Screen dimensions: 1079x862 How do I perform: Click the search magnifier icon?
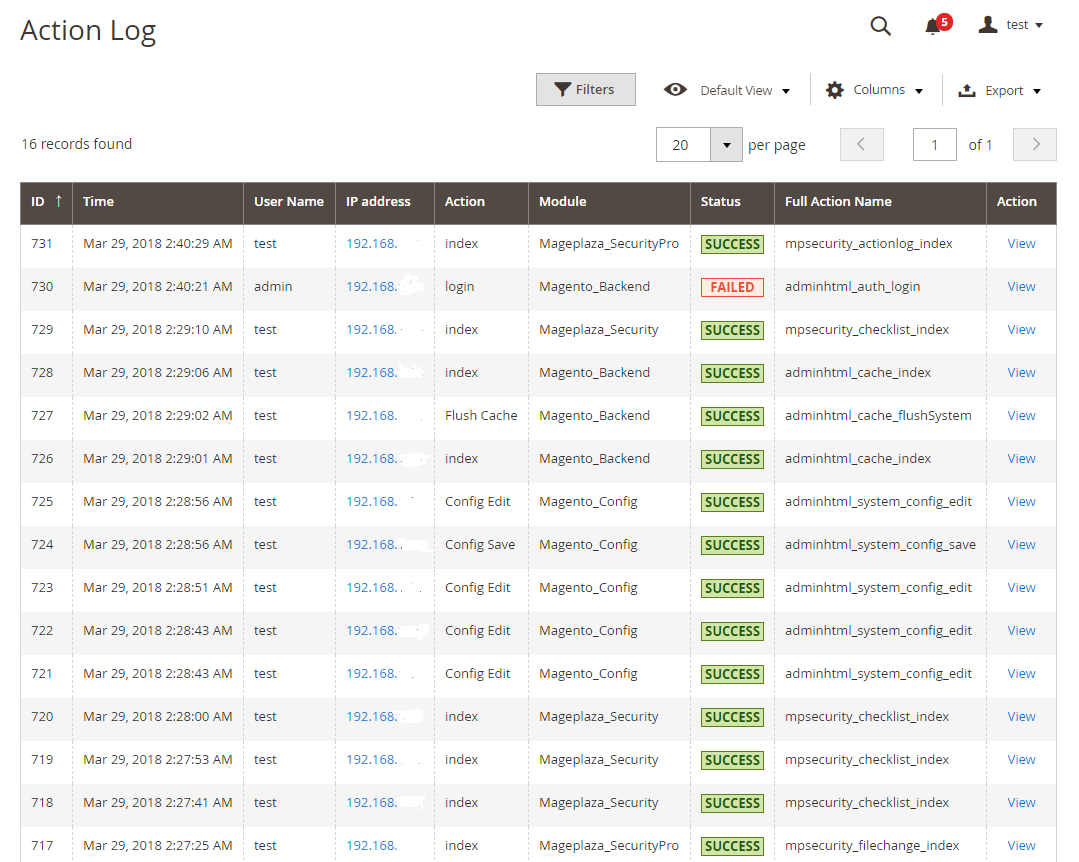[880, 26]
